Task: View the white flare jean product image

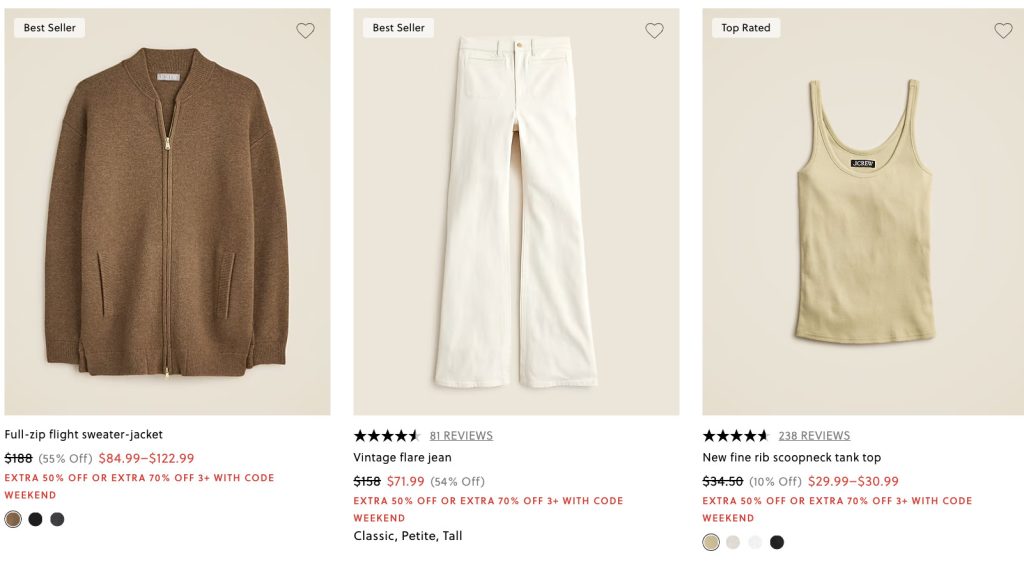Action: point(516,212)
